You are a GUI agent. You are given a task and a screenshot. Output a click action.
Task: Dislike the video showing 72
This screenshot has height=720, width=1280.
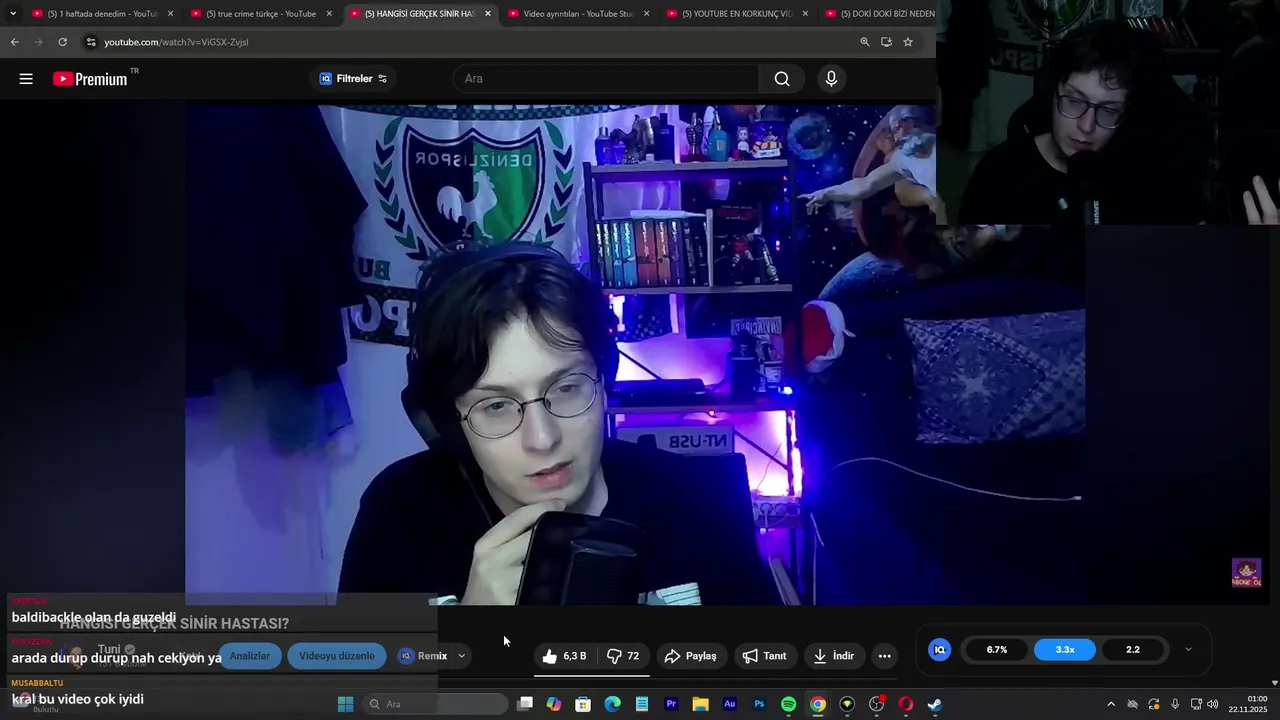pos(623,656)
